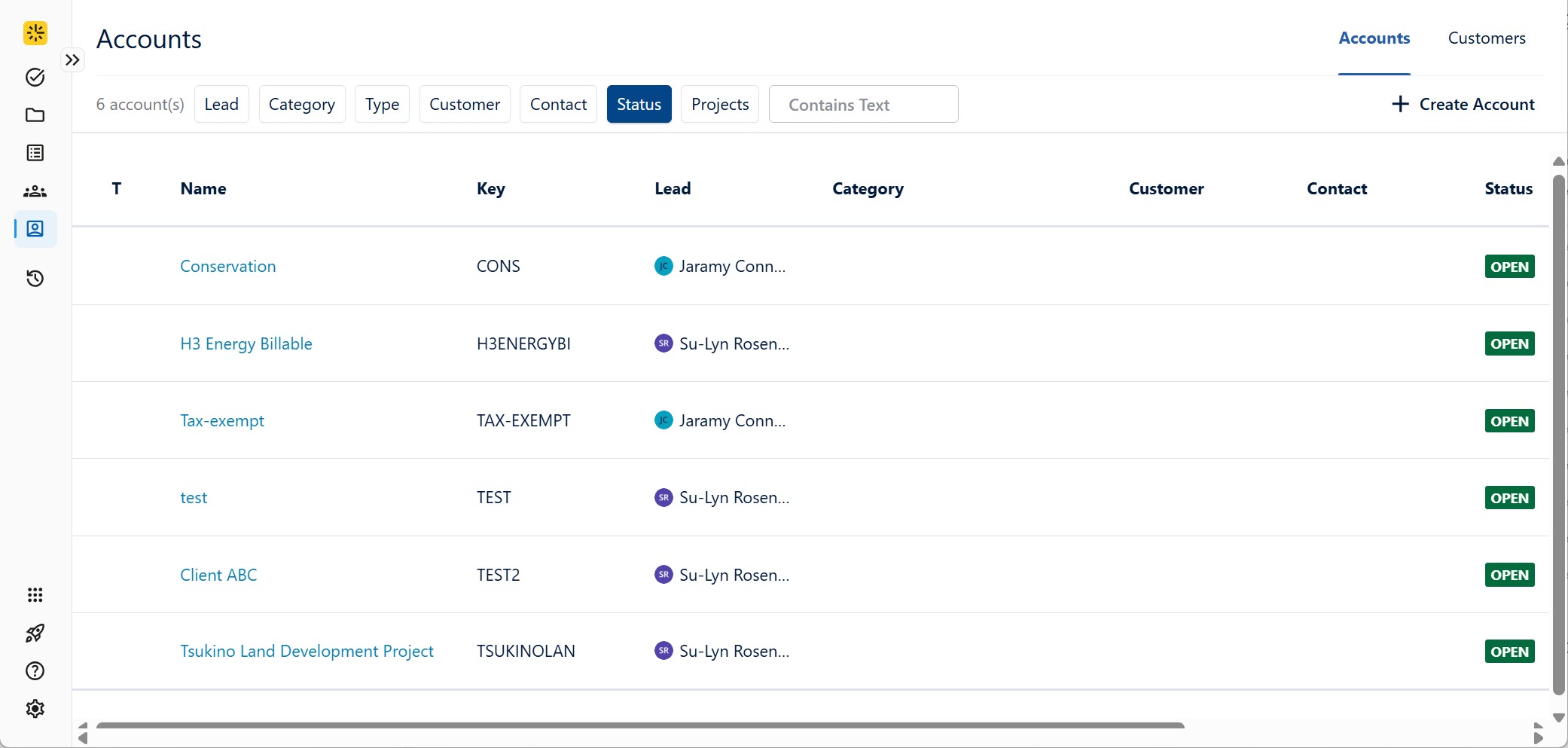Screen dimensions: 1568x748
Task: Click Create Account
Action: click(1463, 104)
